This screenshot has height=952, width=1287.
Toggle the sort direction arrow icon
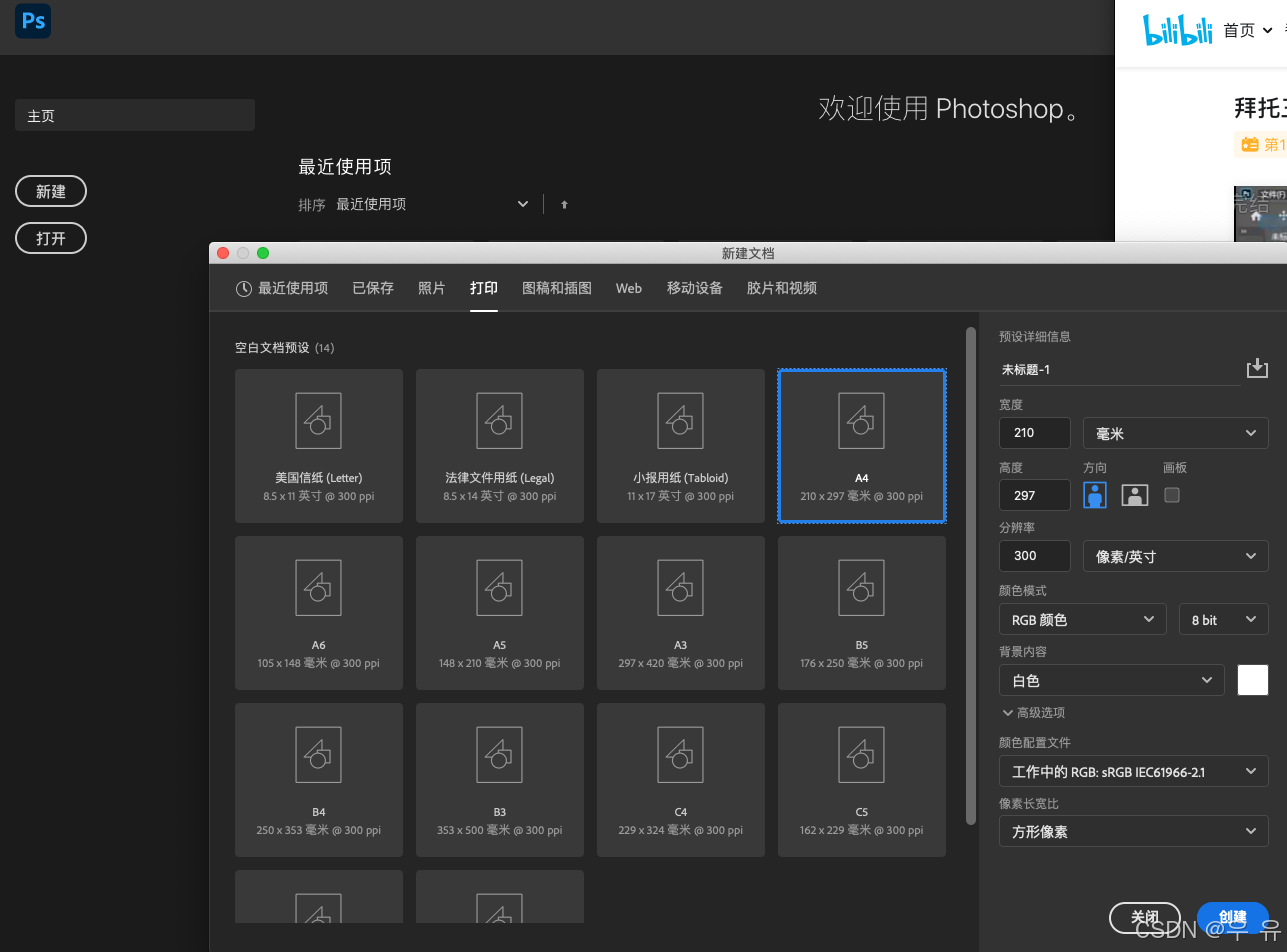pos(564,204)
